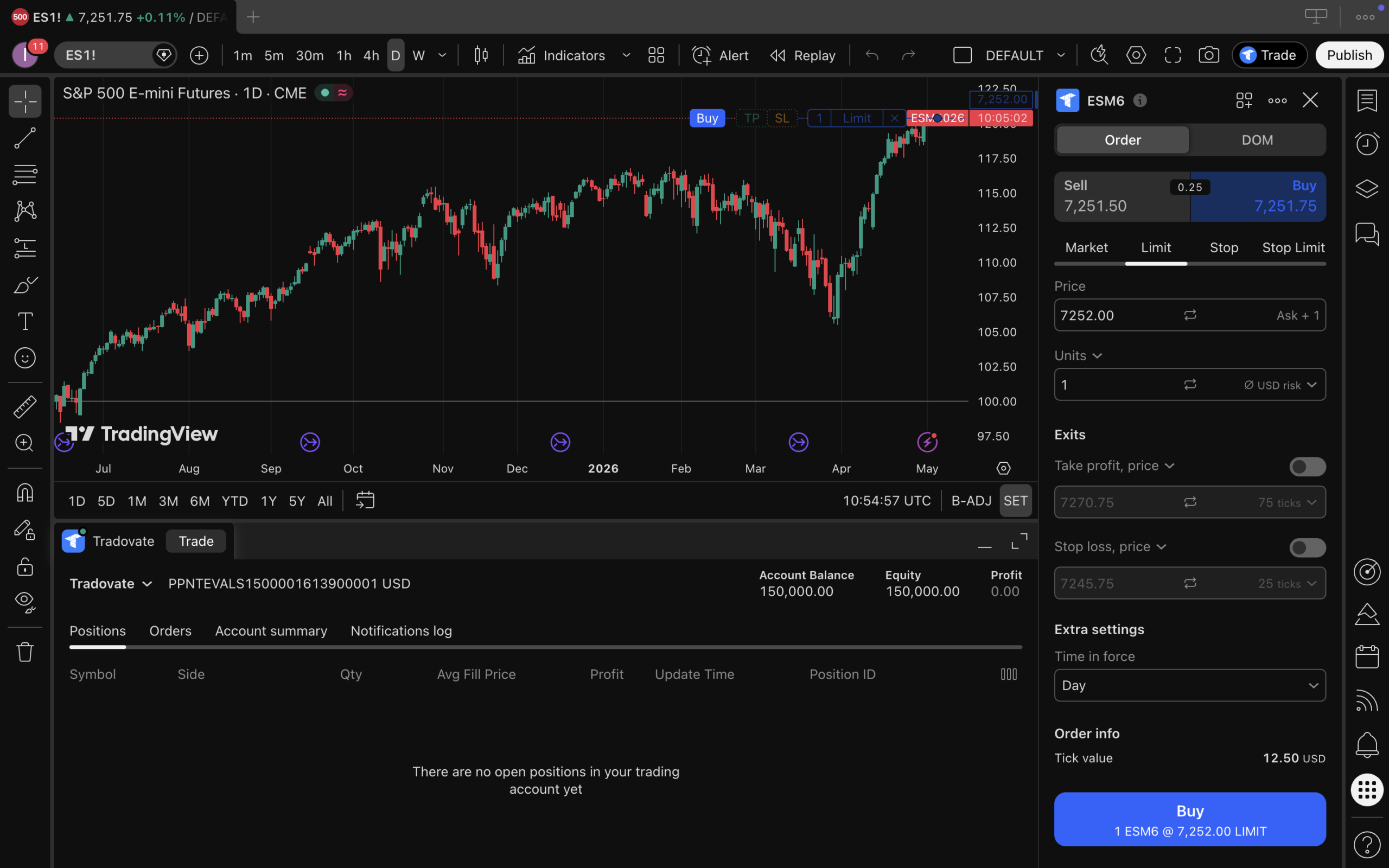Expand the Indicators favorites dropdown arrow
Viewport: 1389px width, 868px height.
click(626, 55)
